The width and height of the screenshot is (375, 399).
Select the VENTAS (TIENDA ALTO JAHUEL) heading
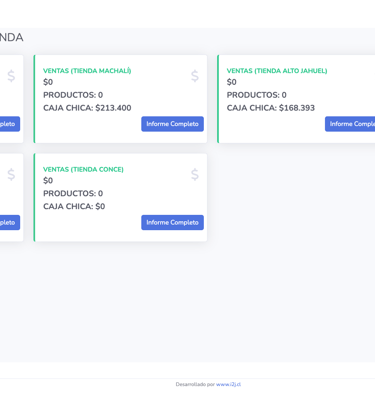coord(277,71)
